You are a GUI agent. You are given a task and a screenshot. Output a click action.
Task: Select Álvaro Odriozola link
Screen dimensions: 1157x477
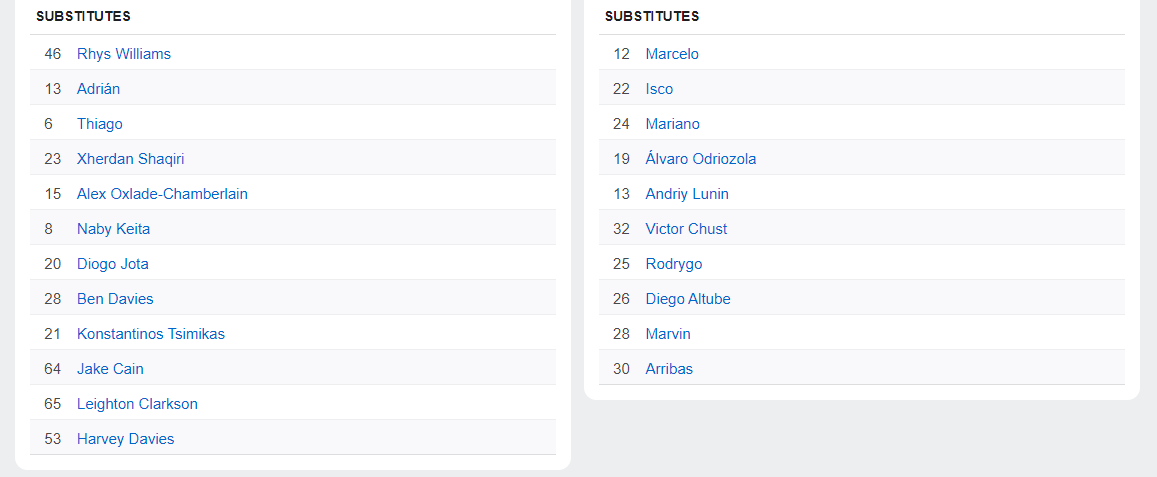click(x=700, y=159)
